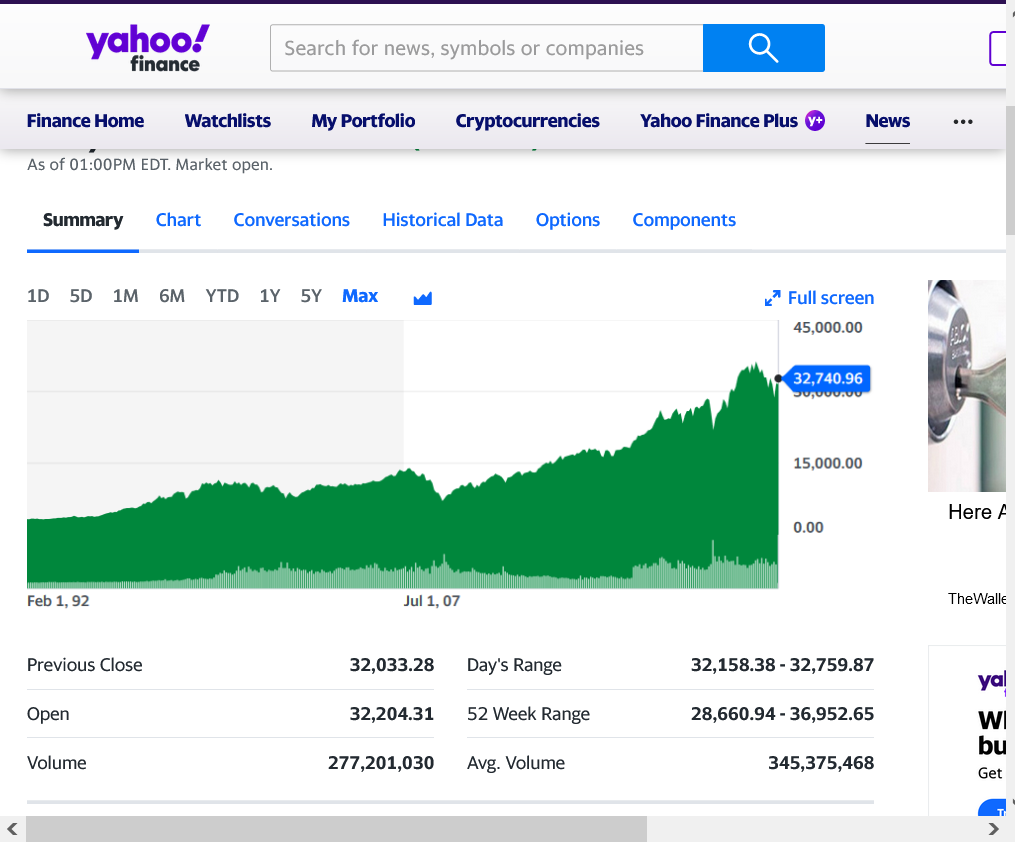Switch to the Historical Data tab

click(x=442, y=220)
